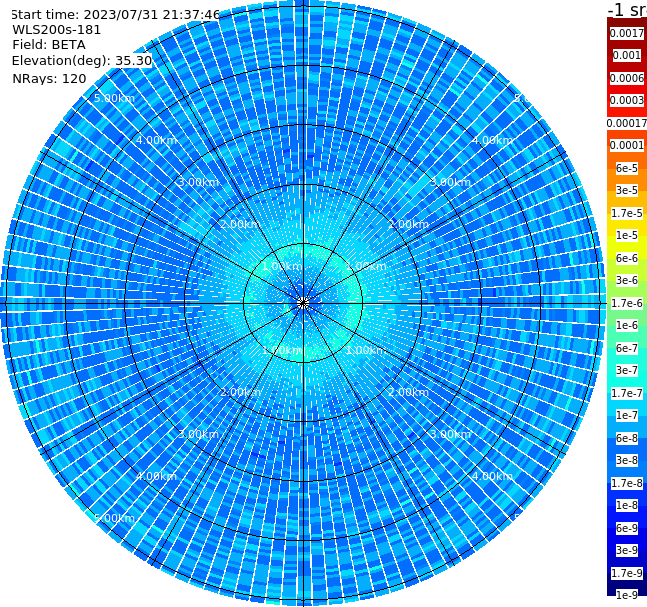Click the 6e-6 colorbar label
The width and height of the screenshot is (647, 607).
tap(627, 258)
